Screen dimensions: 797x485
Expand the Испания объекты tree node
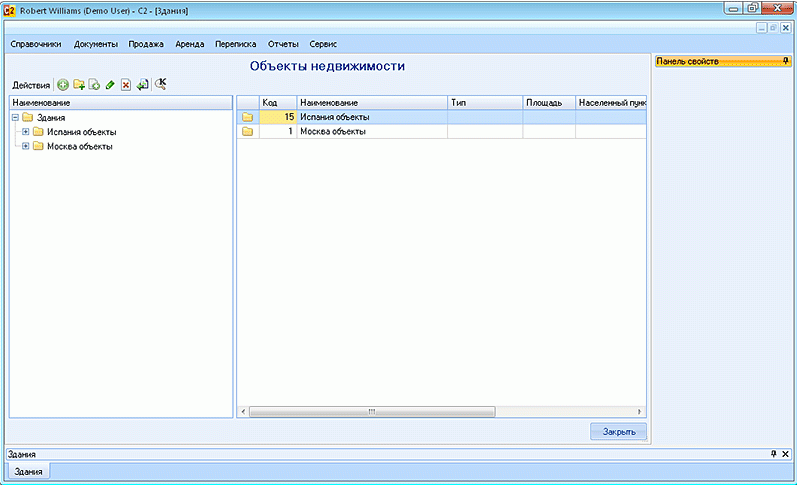[x=25, y=132]
